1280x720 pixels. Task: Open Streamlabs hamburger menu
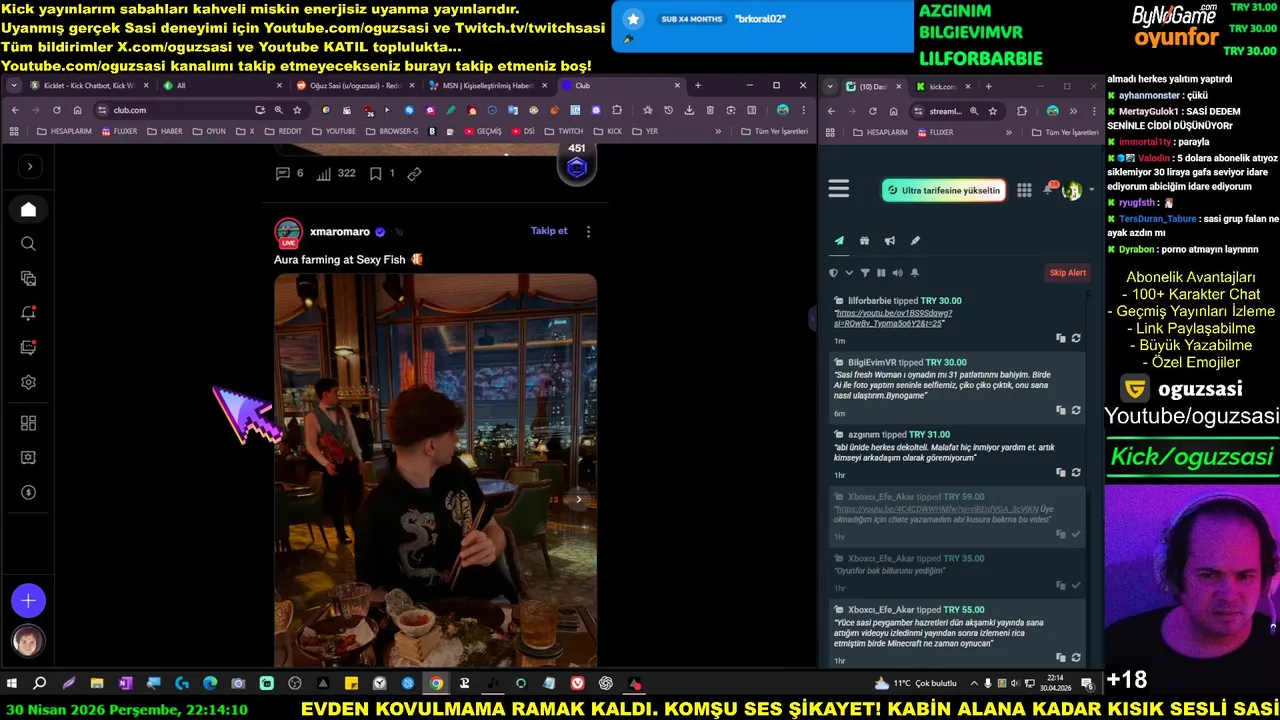(x=838, y=189)
